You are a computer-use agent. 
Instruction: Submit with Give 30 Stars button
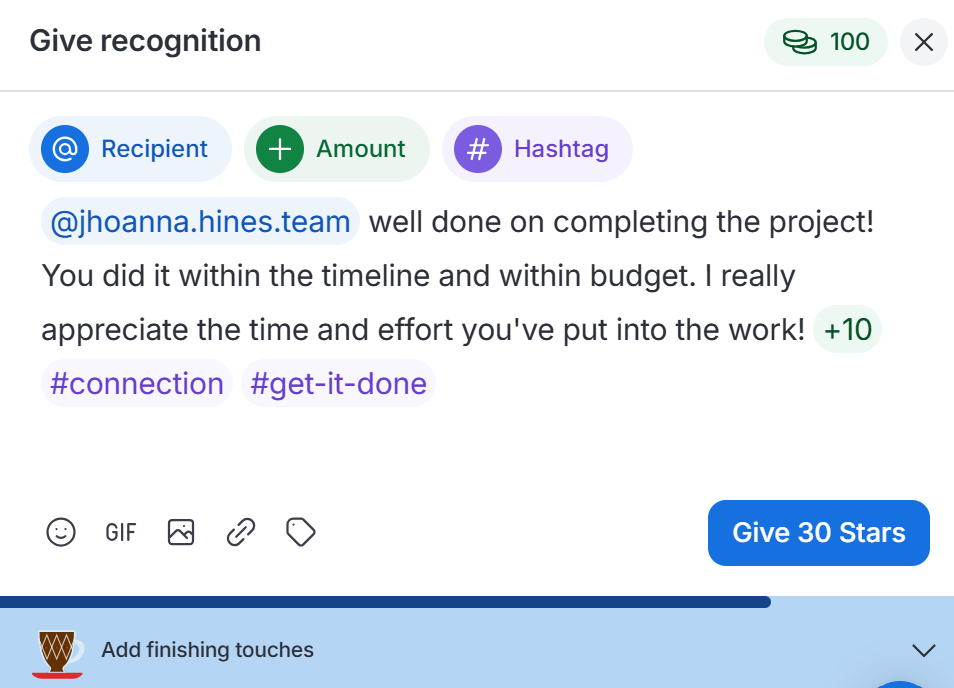818,533
